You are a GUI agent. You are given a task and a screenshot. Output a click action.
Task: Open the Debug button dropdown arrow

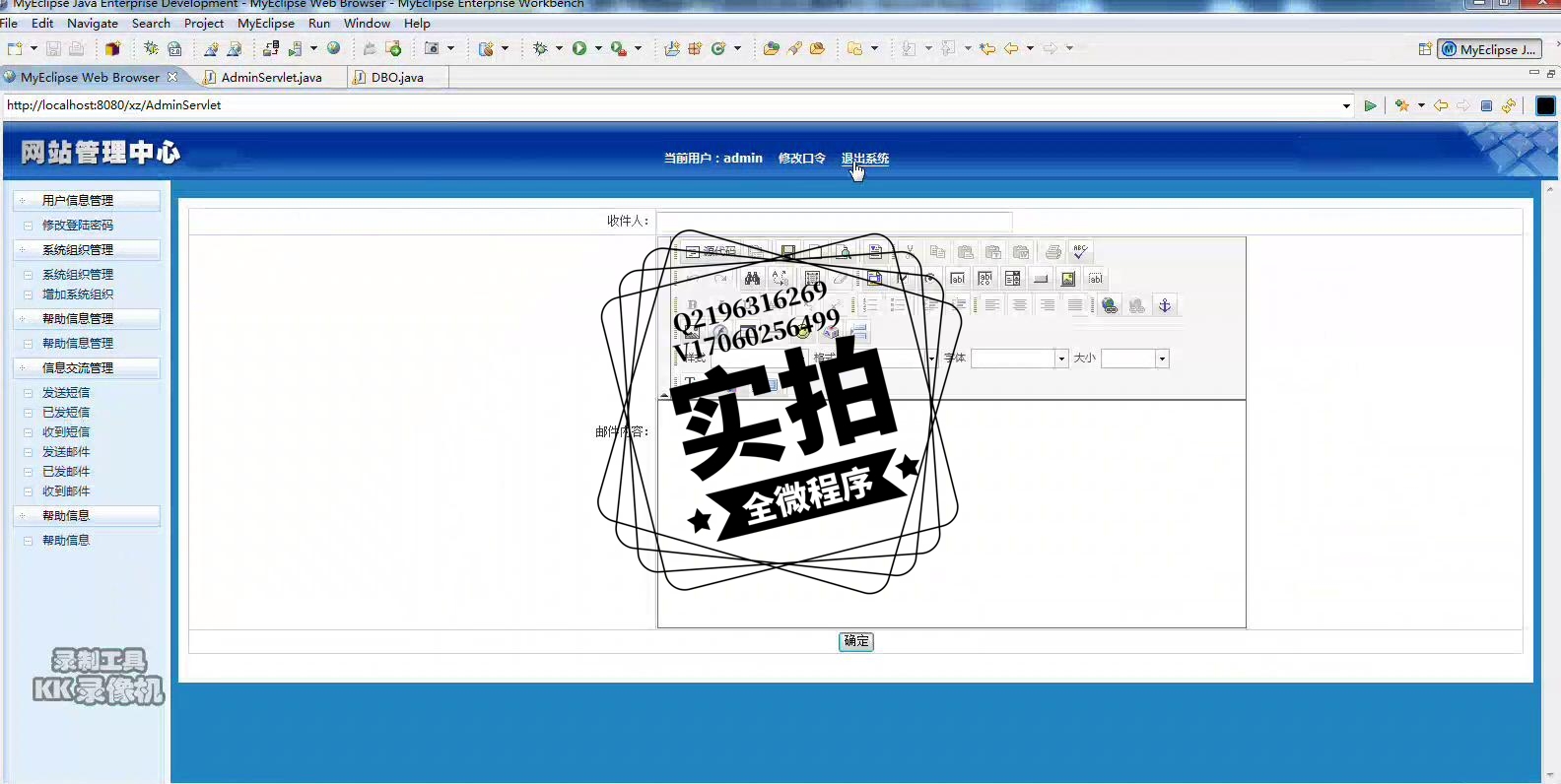click(x=559, y=48)
